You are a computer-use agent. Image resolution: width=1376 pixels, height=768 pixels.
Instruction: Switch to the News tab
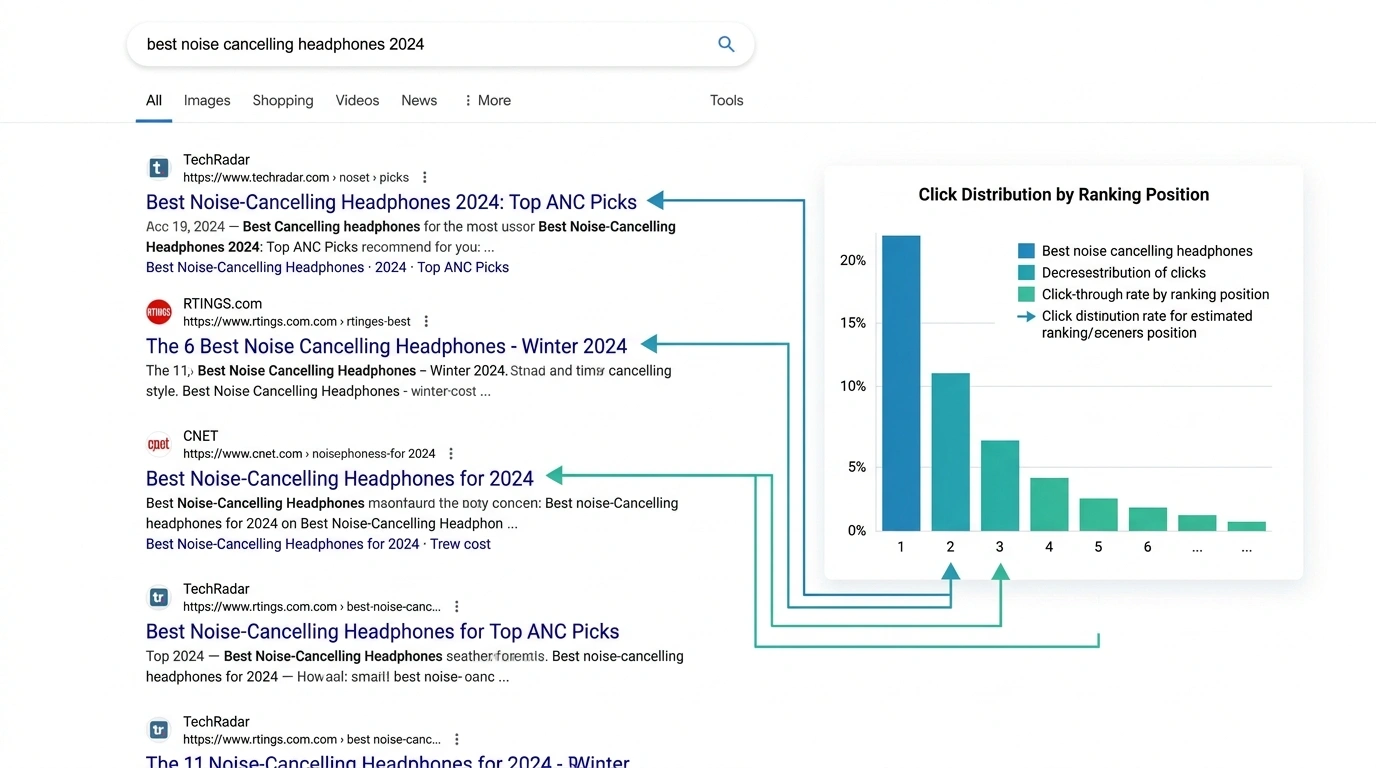pyautogui.click(x=419, y=100)
